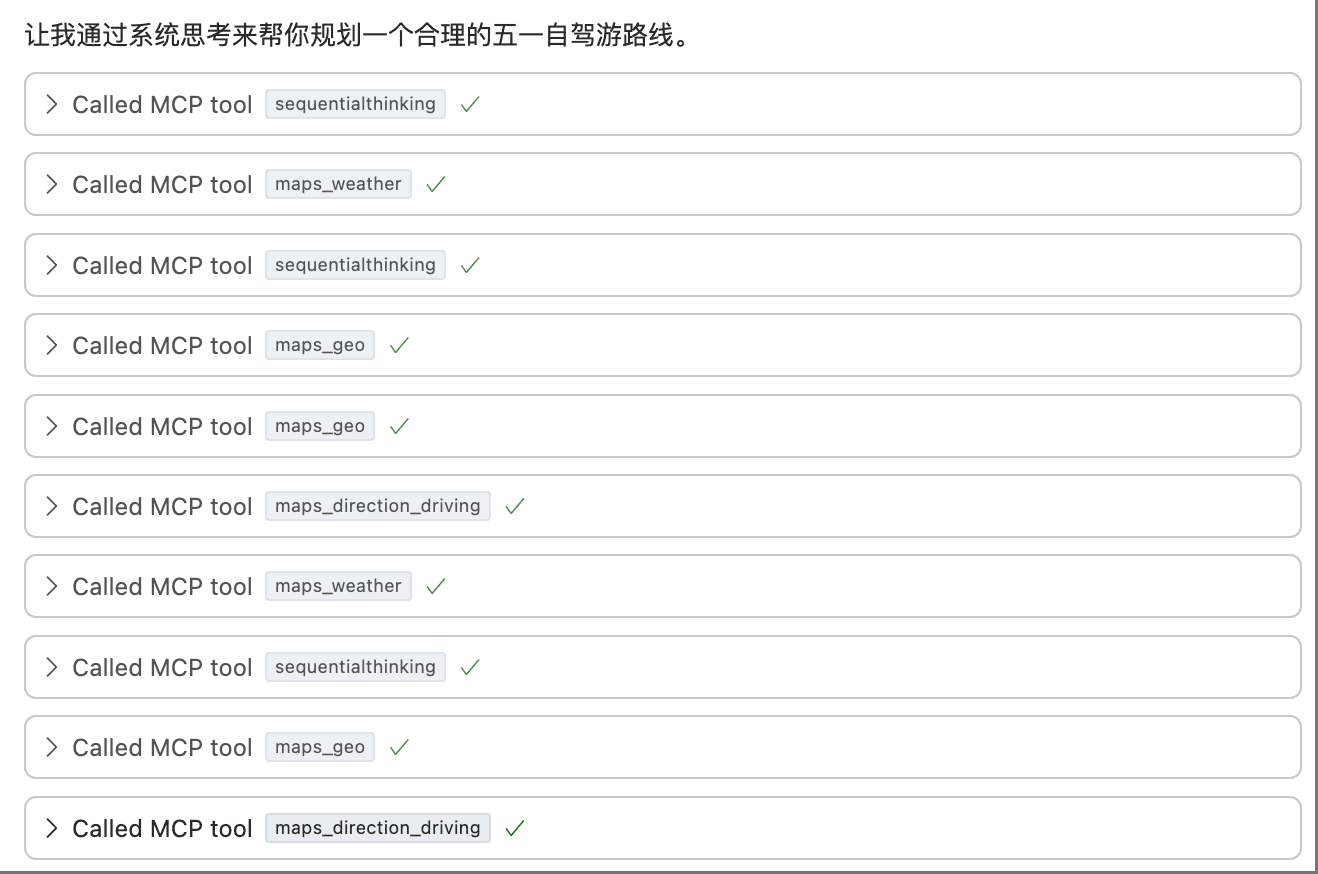This screenshot has width=1318, height=874.
Task: Expand the first sequentialthinking tool call
Action: [x=51, y=104]
